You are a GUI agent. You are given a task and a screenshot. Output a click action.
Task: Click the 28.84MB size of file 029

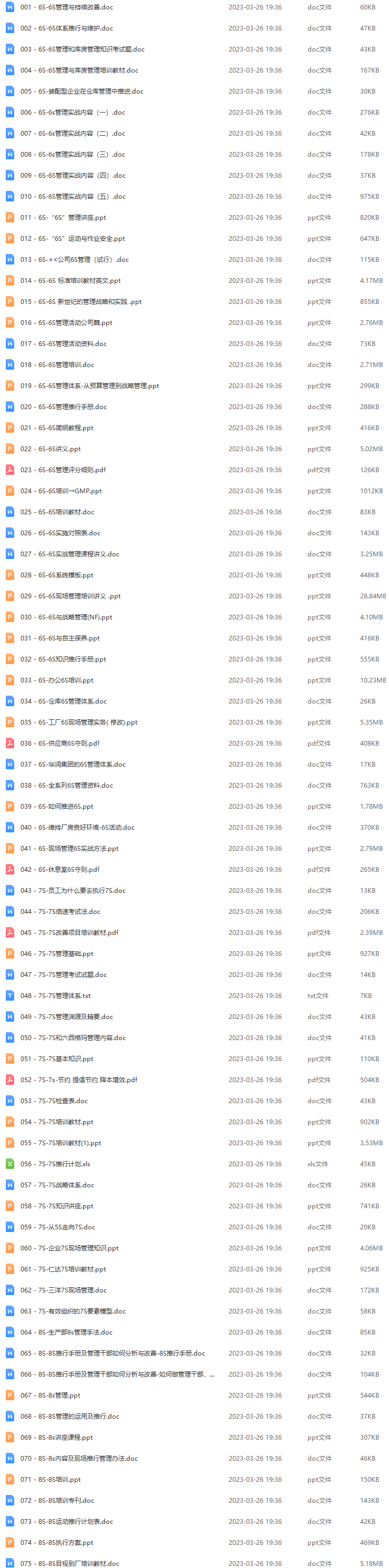click(x=373, y=596)
